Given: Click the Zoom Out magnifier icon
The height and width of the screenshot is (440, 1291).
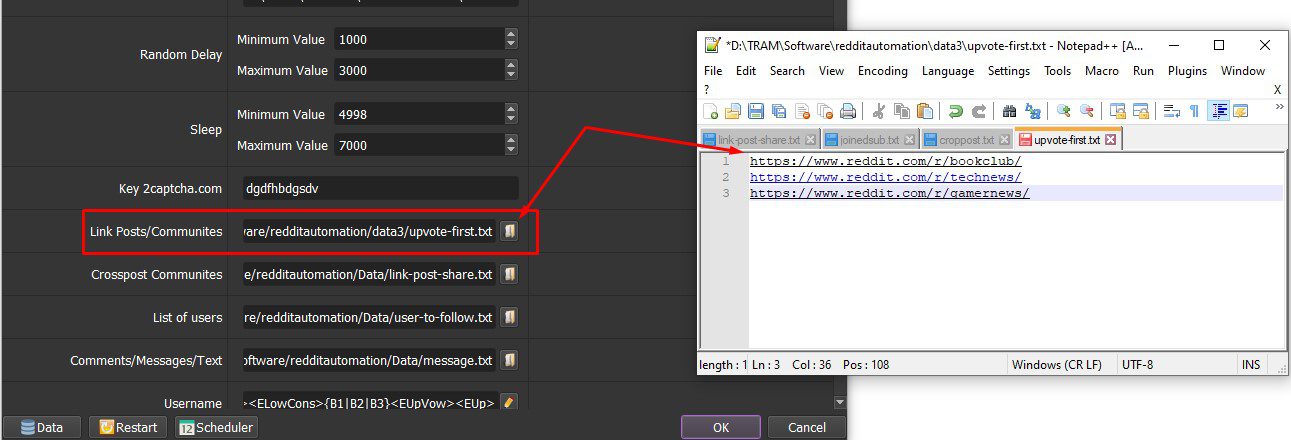Looking at the screenshot, I should point(1087,111).
